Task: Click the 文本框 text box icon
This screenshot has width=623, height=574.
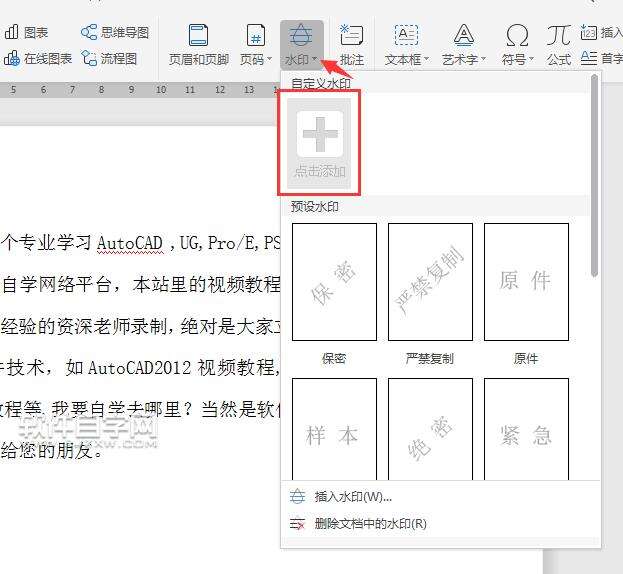Action: click(x=406, y=35)
